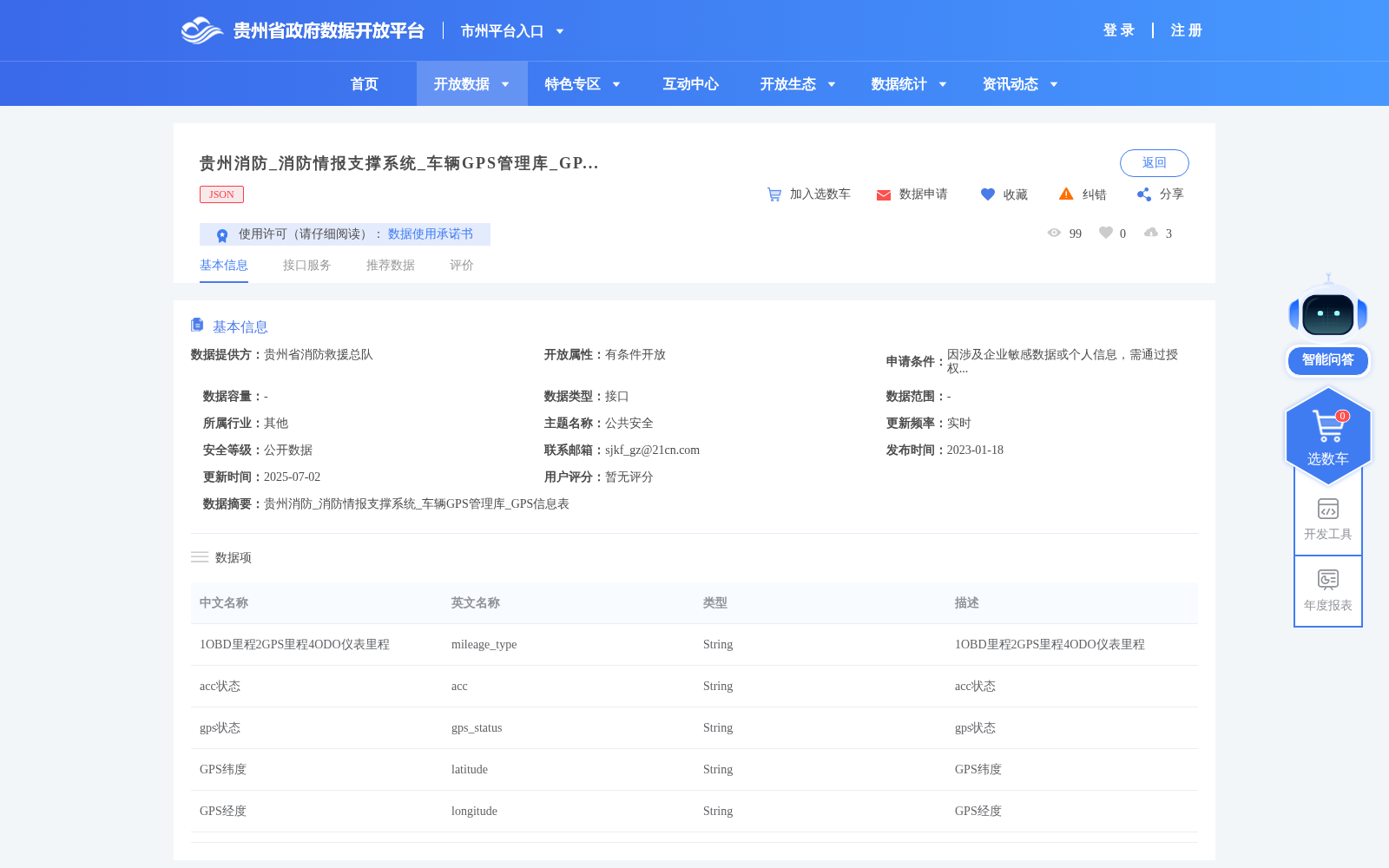
Task: Click the provider 贵州省消防救援总队
Action: (319, 355)
